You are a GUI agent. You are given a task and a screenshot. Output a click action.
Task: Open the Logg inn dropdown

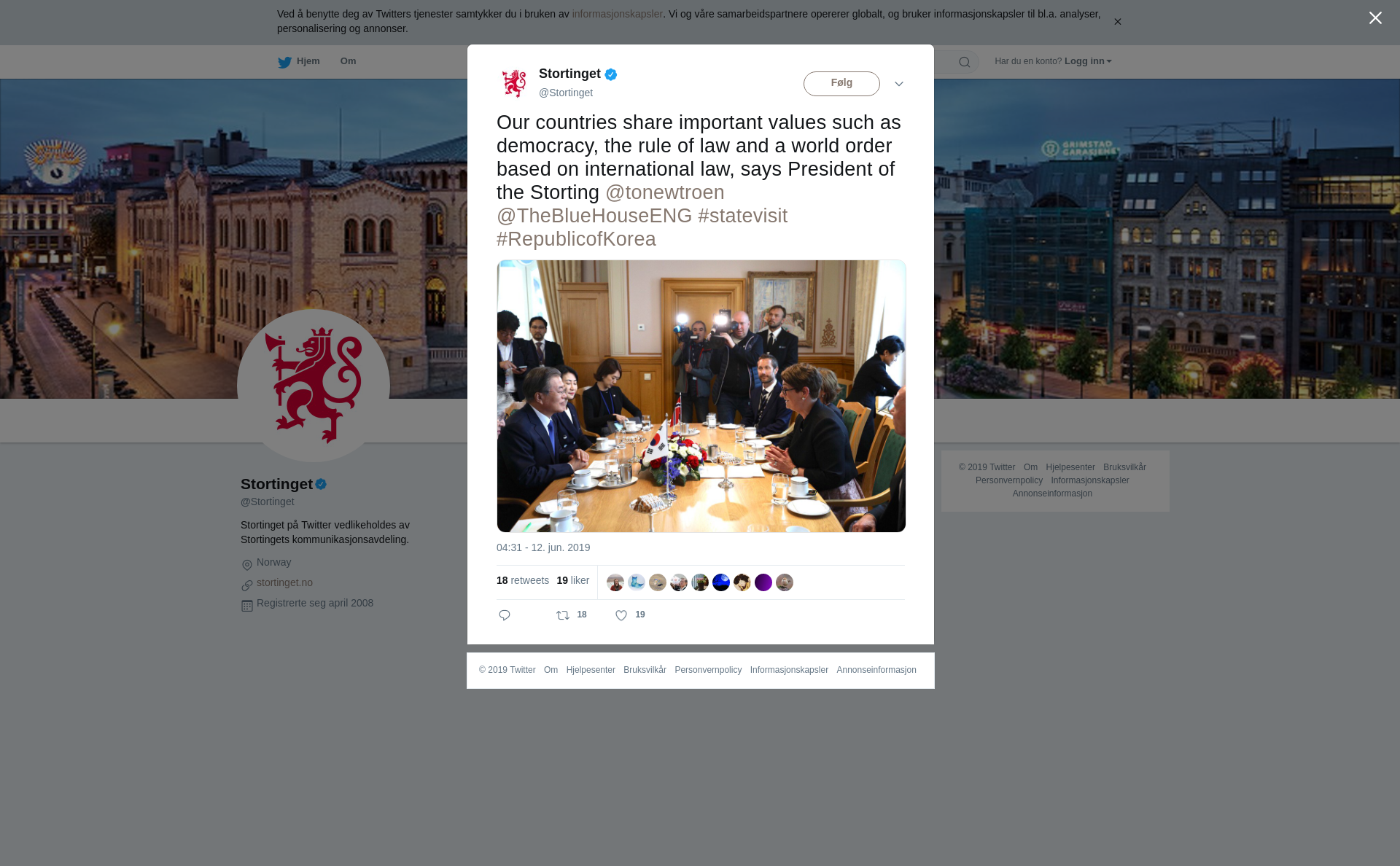click(1088, 61)
